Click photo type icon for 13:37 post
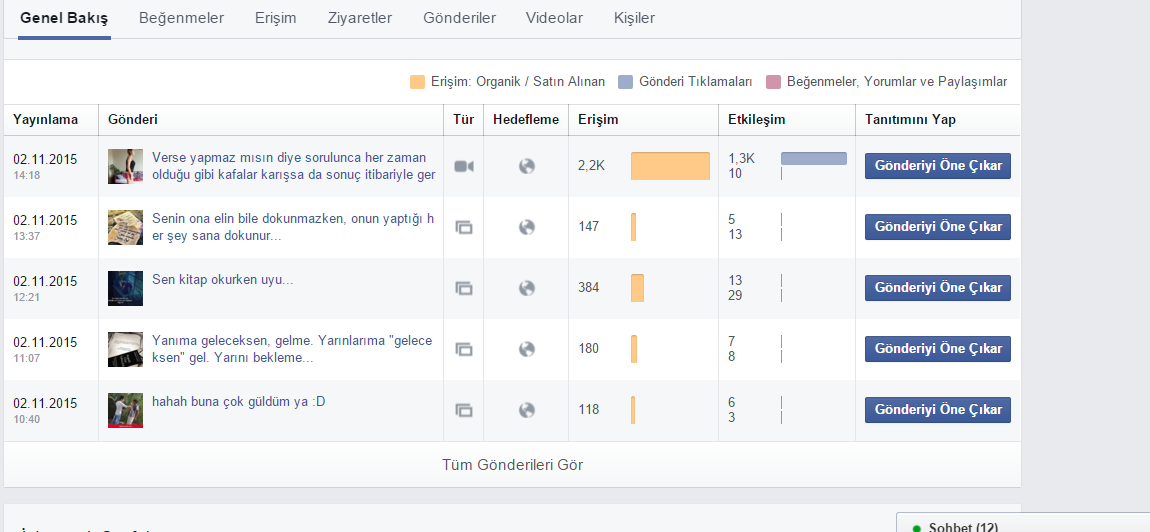 tap(464, 227)
